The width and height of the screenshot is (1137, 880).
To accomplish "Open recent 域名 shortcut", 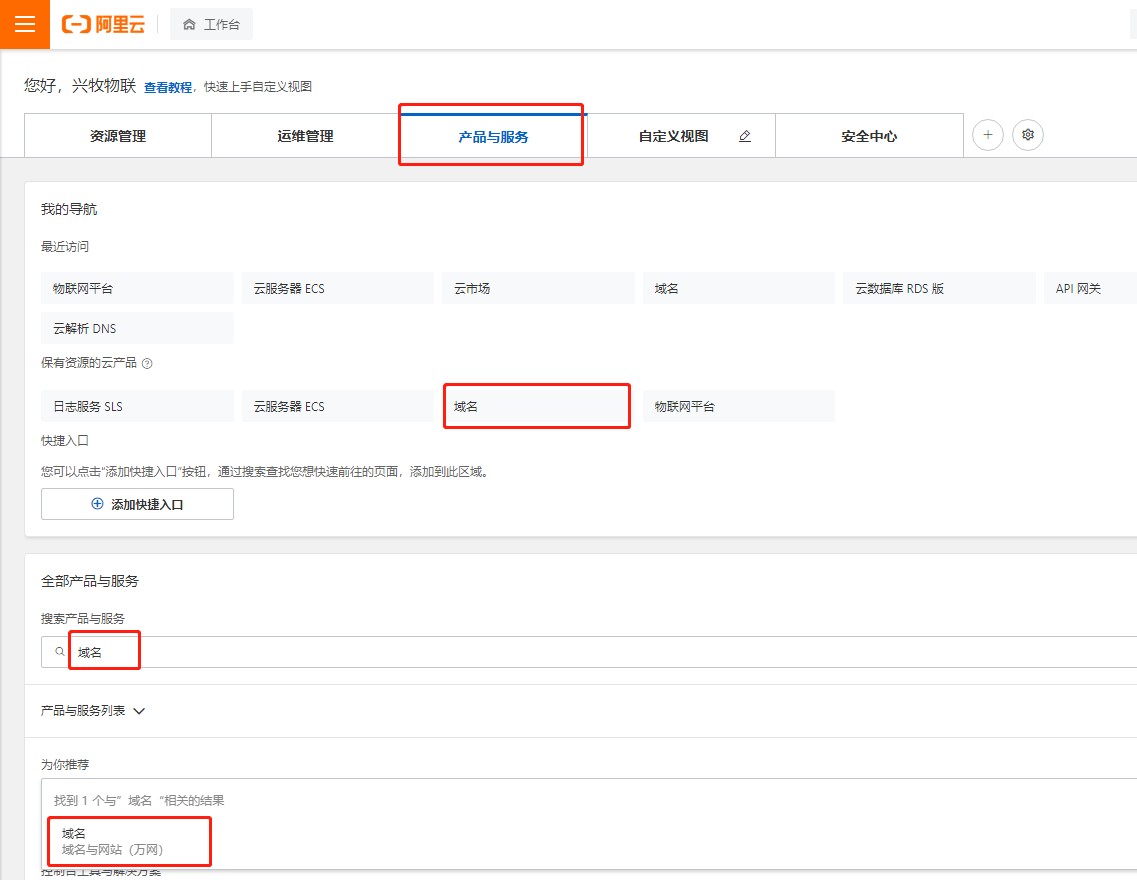I will coord(738,288).
